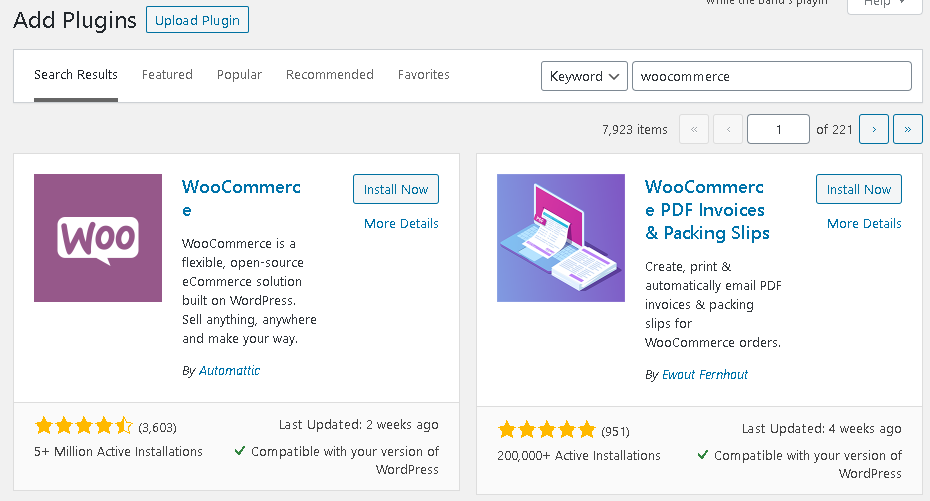Click the 7,923 items count text

point(635,129)
